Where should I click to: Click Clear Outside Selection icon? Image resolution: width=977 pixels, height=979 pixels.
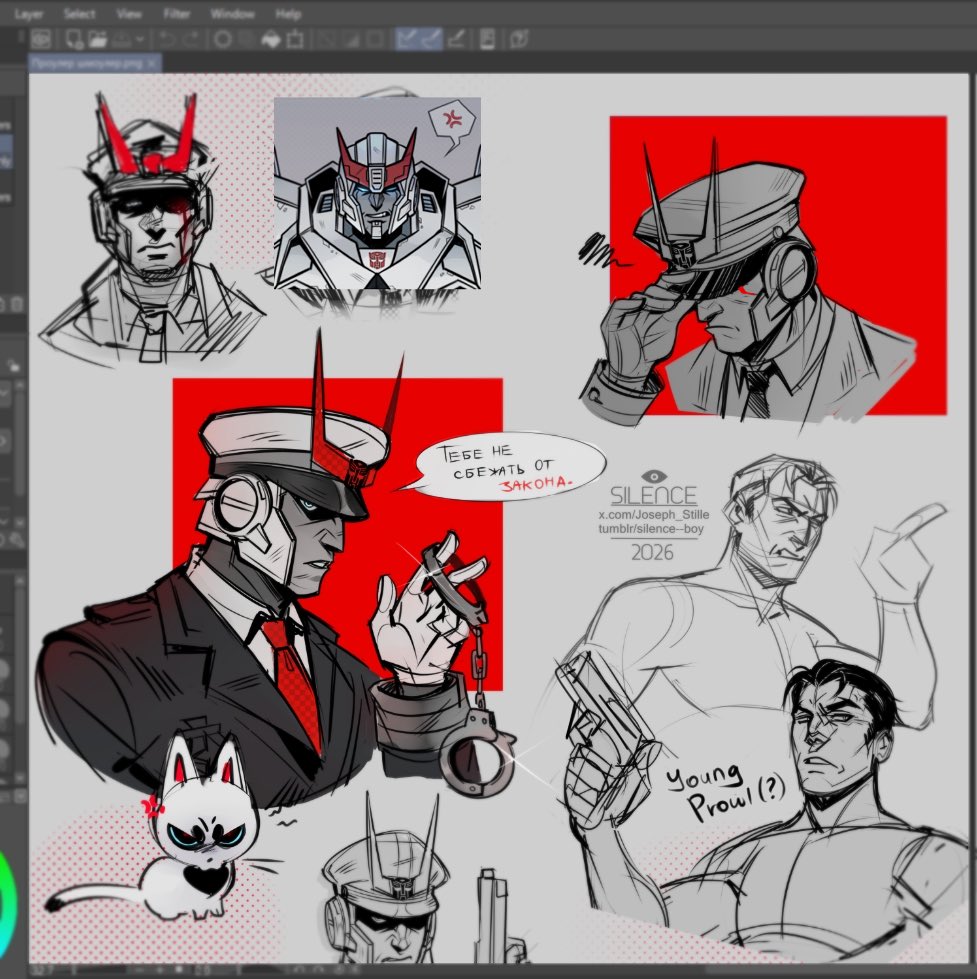click(x=247, y=39)
